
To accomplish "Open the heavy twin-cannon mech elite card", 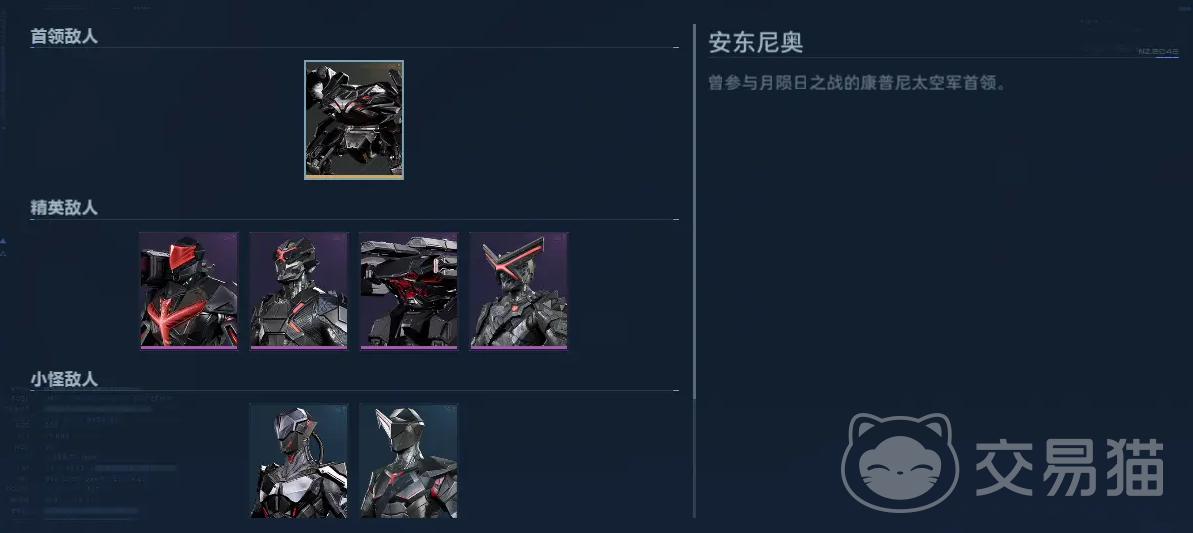I will (409, 290).
